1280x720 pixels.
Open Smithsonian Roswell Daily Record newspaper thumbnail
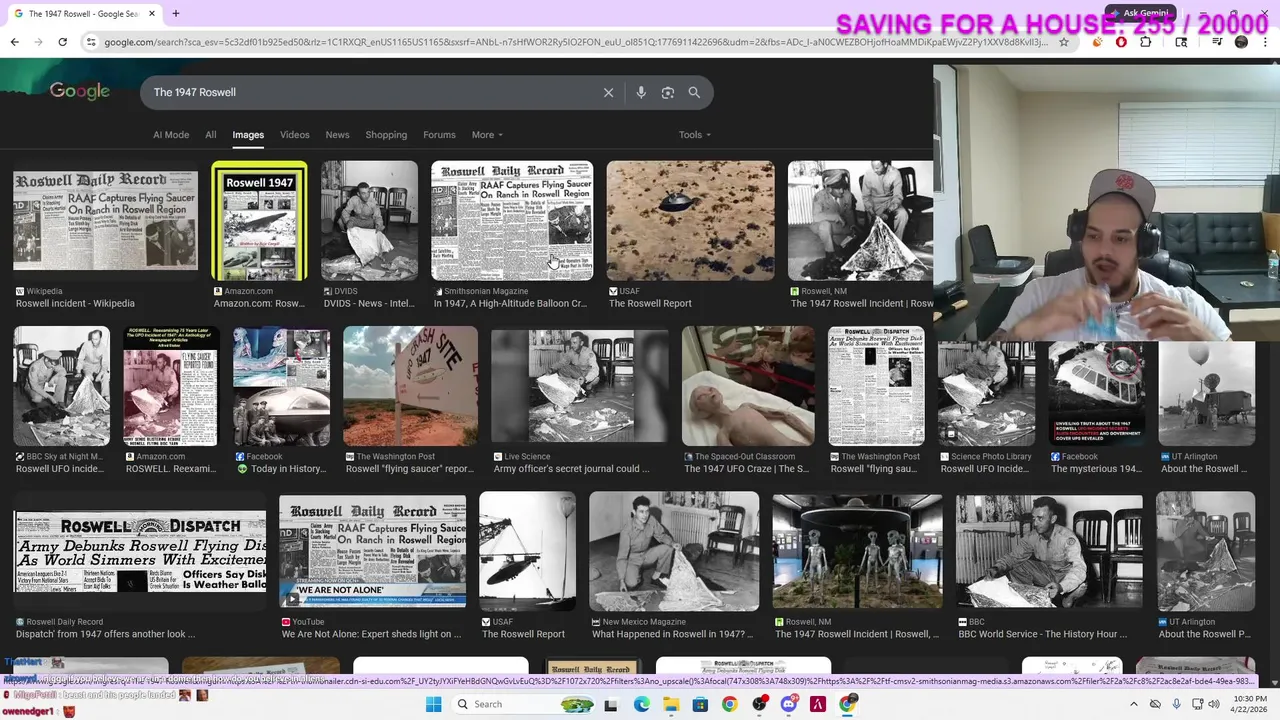click(x=512, y=220)
